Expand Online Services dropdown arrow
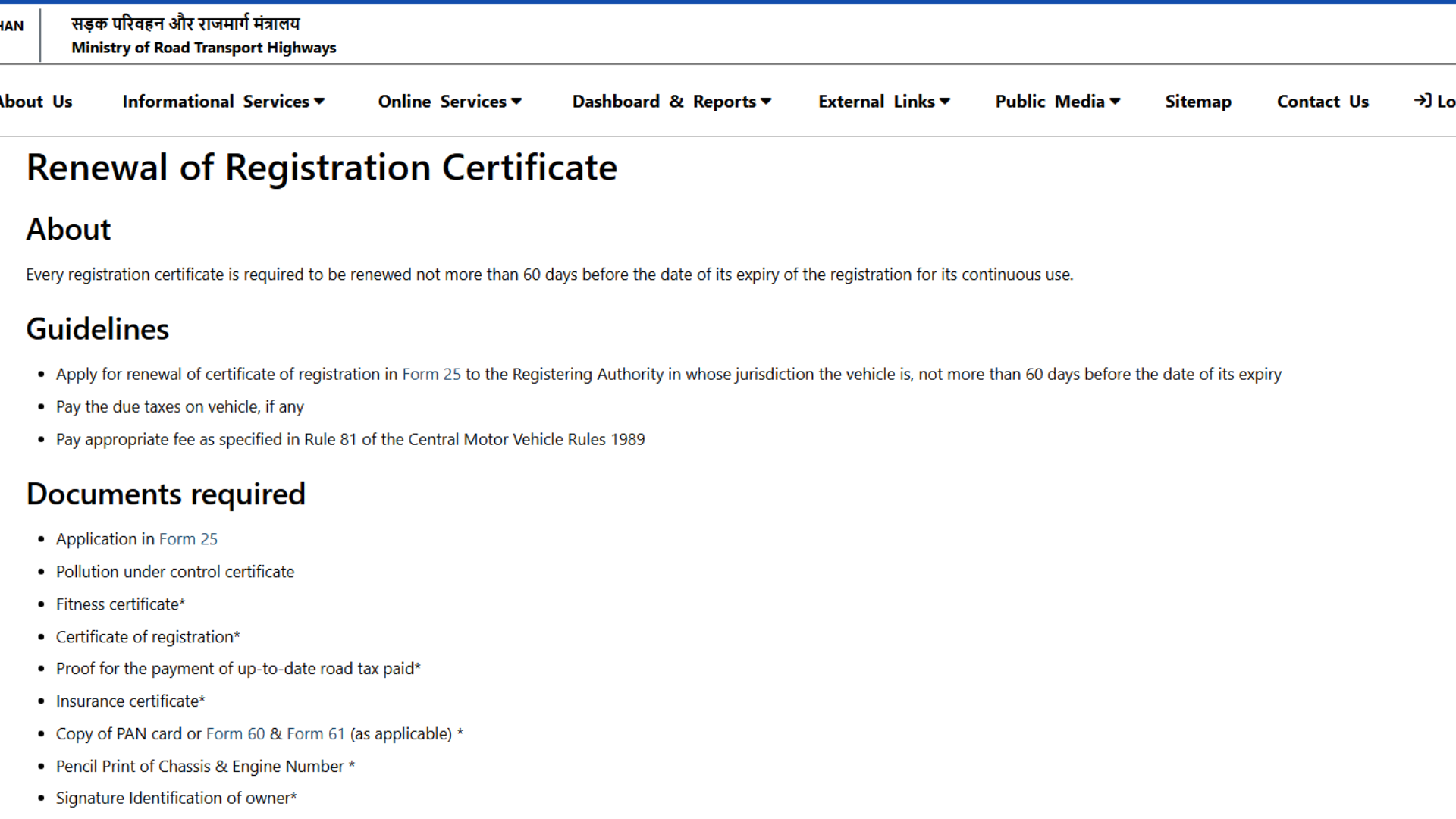 point(516,102)
